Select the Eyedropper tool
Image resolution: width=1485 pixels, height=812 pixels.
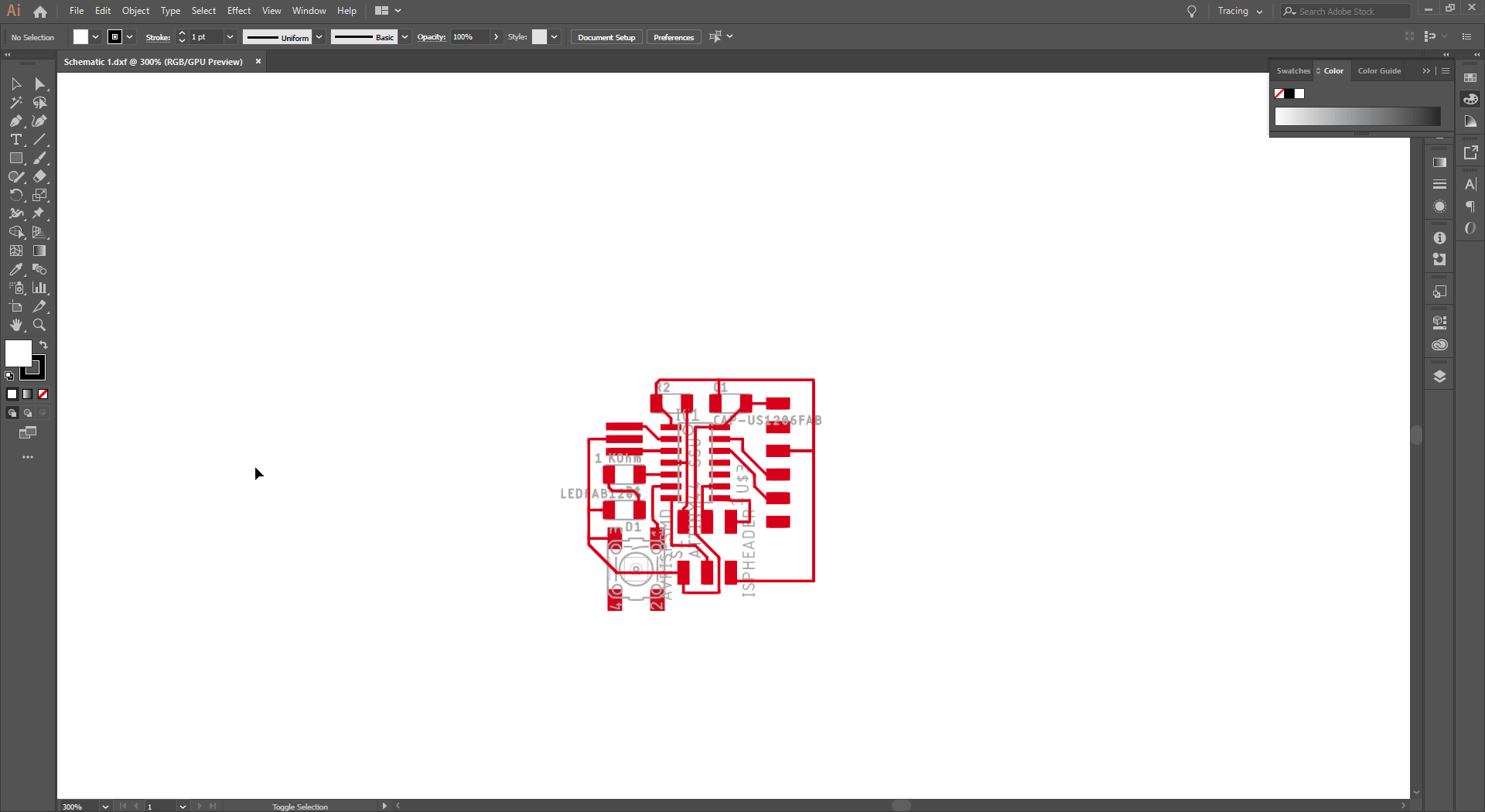click(15, 270)
